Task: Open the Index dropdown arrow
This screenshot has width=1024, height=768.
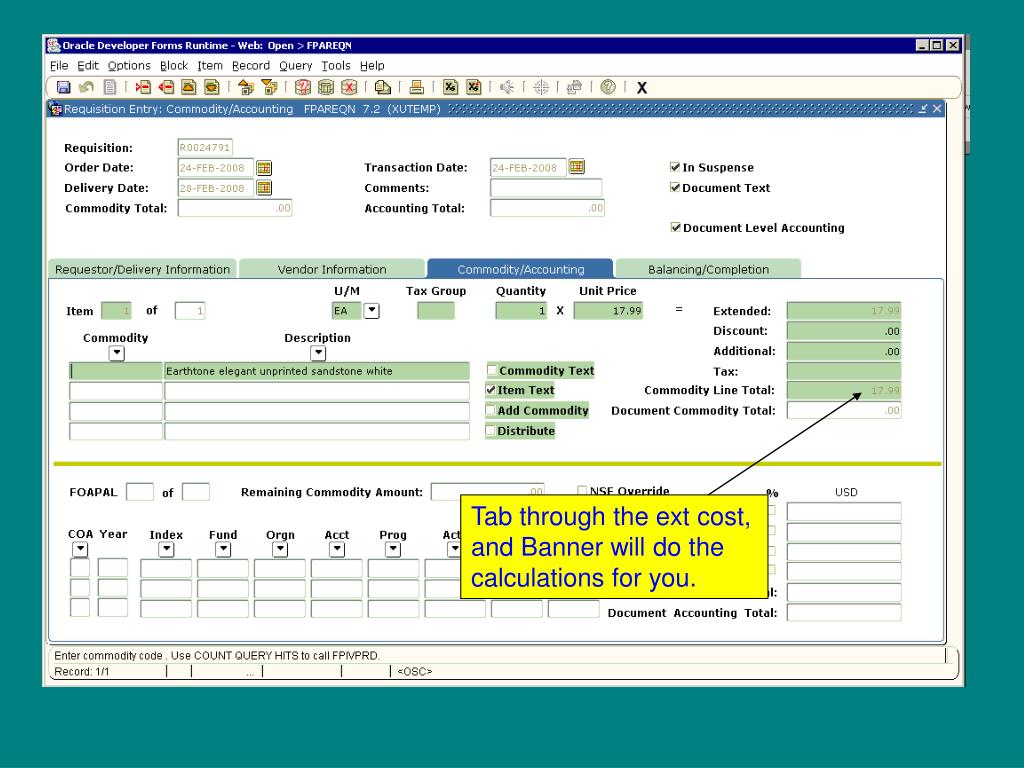Action: pyautogui.click(x=167, y=549)
